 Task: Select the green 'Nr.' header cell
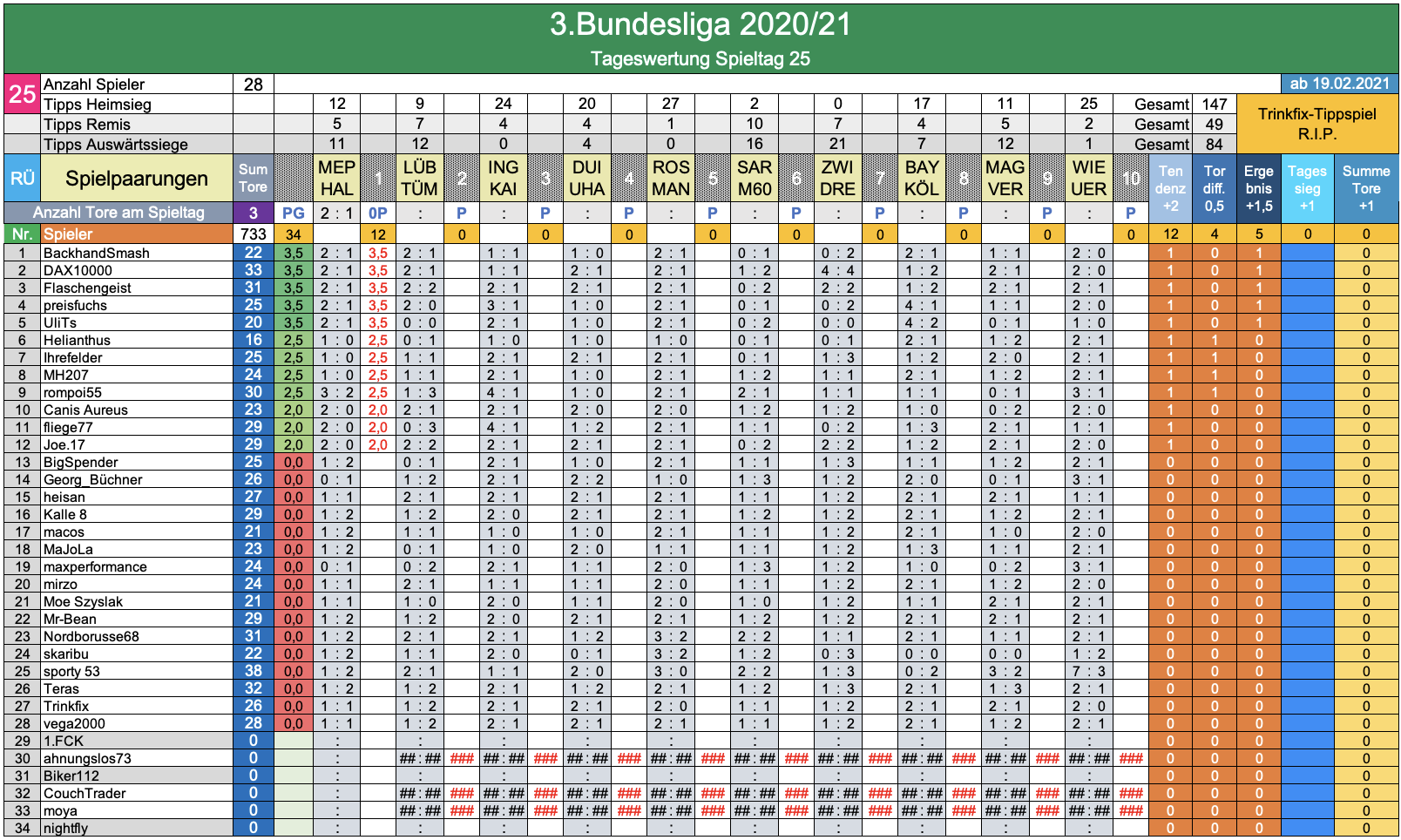[22, 234]
